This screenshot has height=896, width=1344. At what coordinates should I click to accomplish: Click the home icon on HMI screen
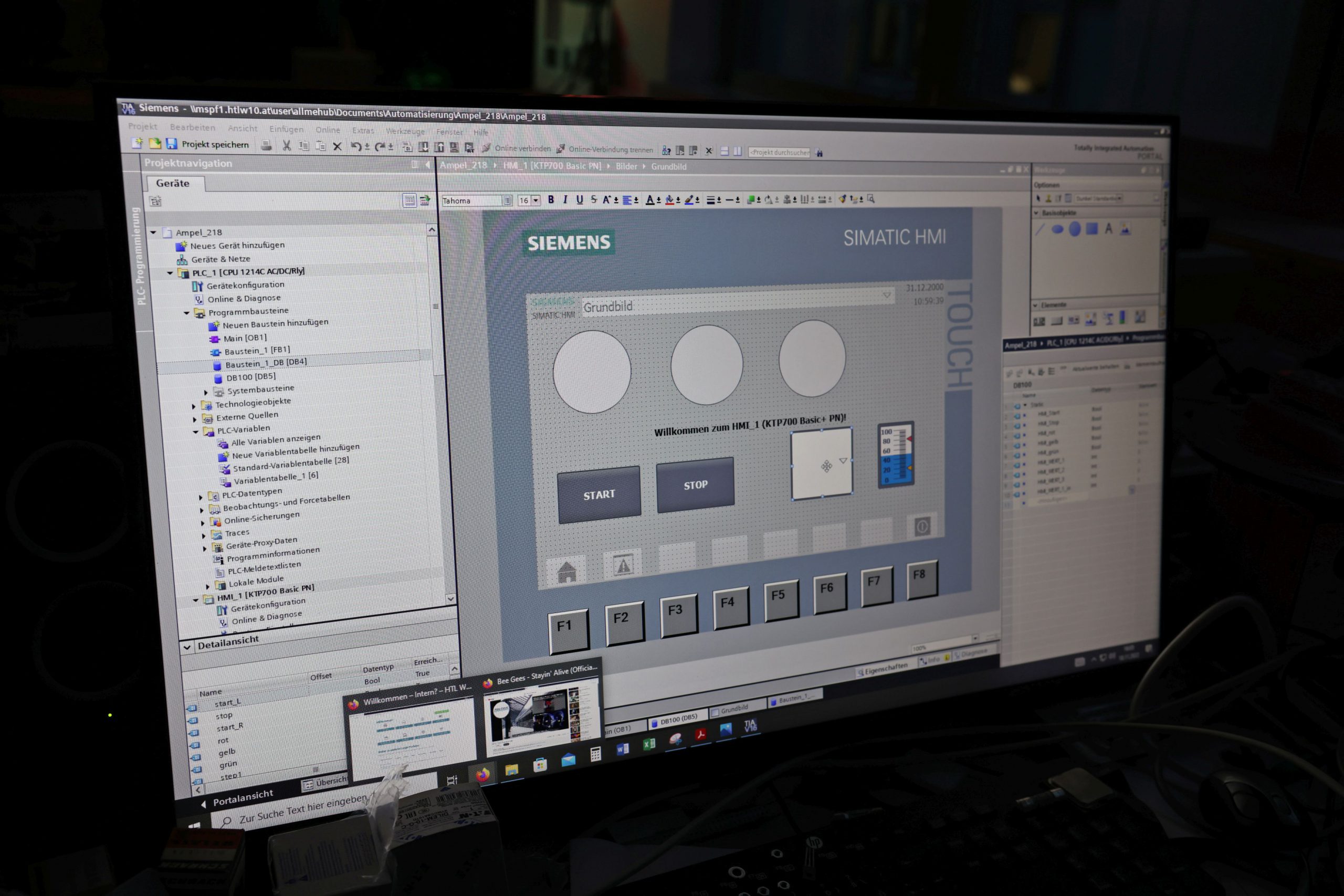(x=567, y=572)
